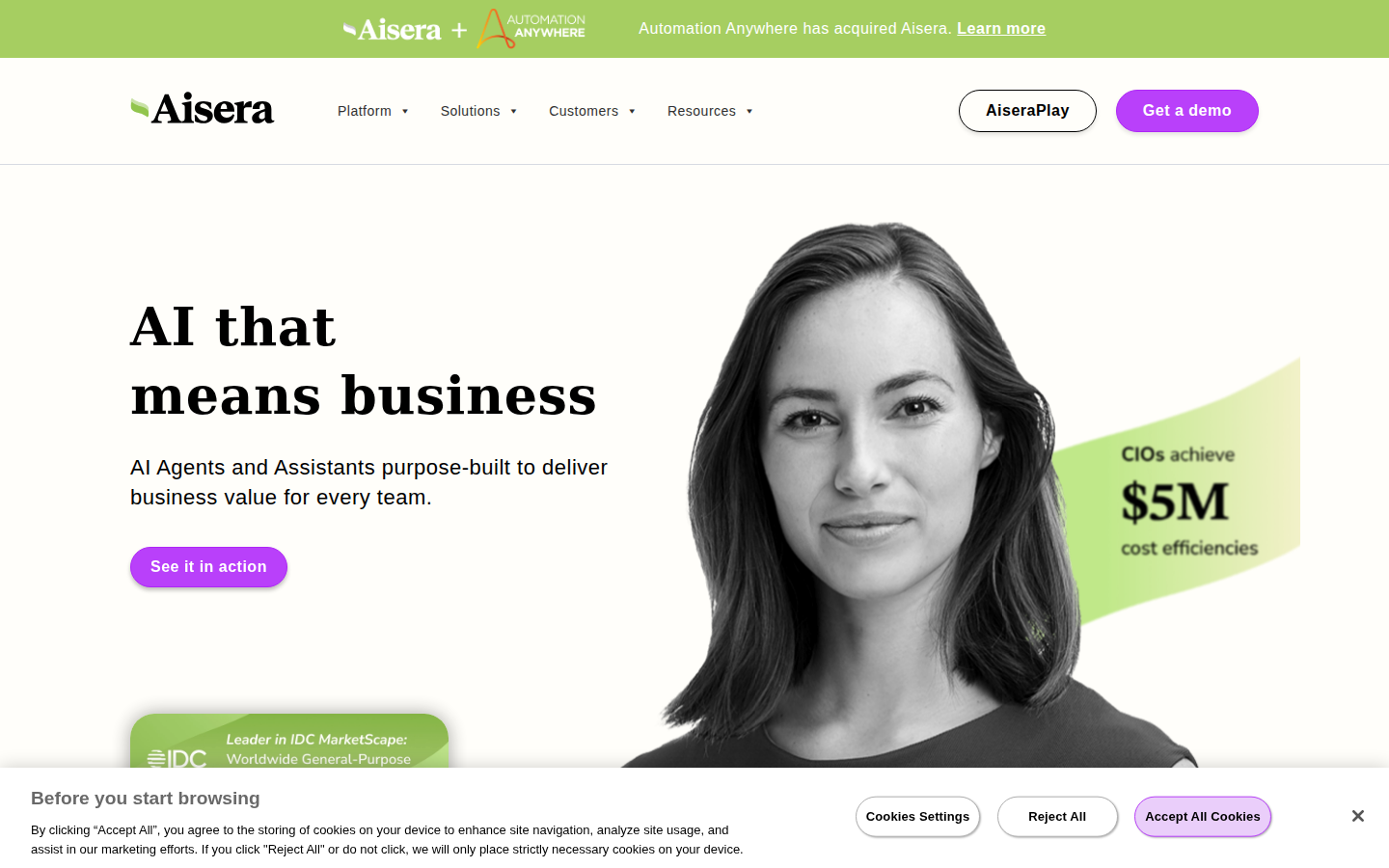Expand the Customers dropdown arrow
Screen dimensions: 1389x868
pos(632,111)
